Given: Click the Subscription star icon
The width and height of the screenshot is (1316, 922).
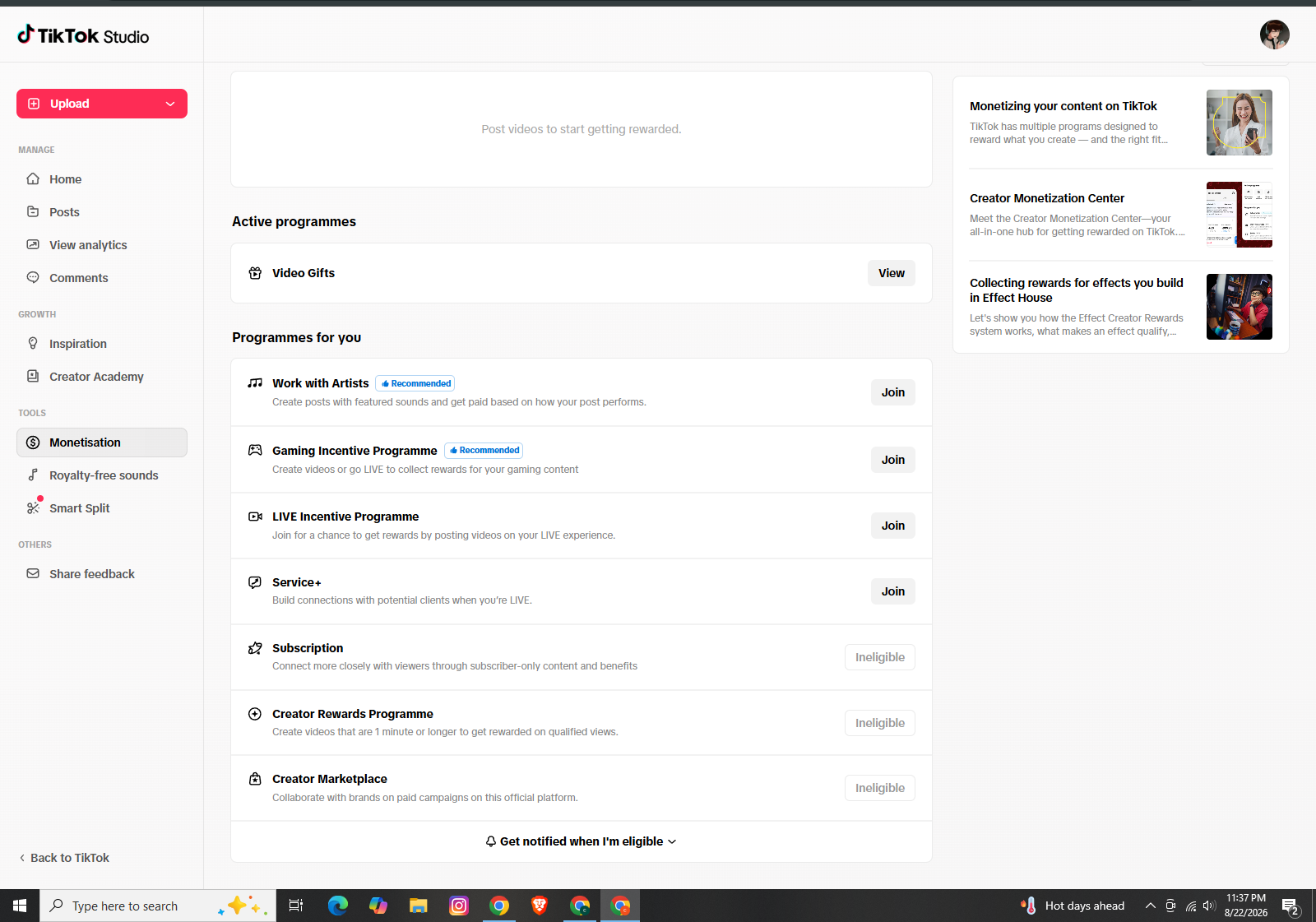Looking at the screenshot, I should pos(255,648).
